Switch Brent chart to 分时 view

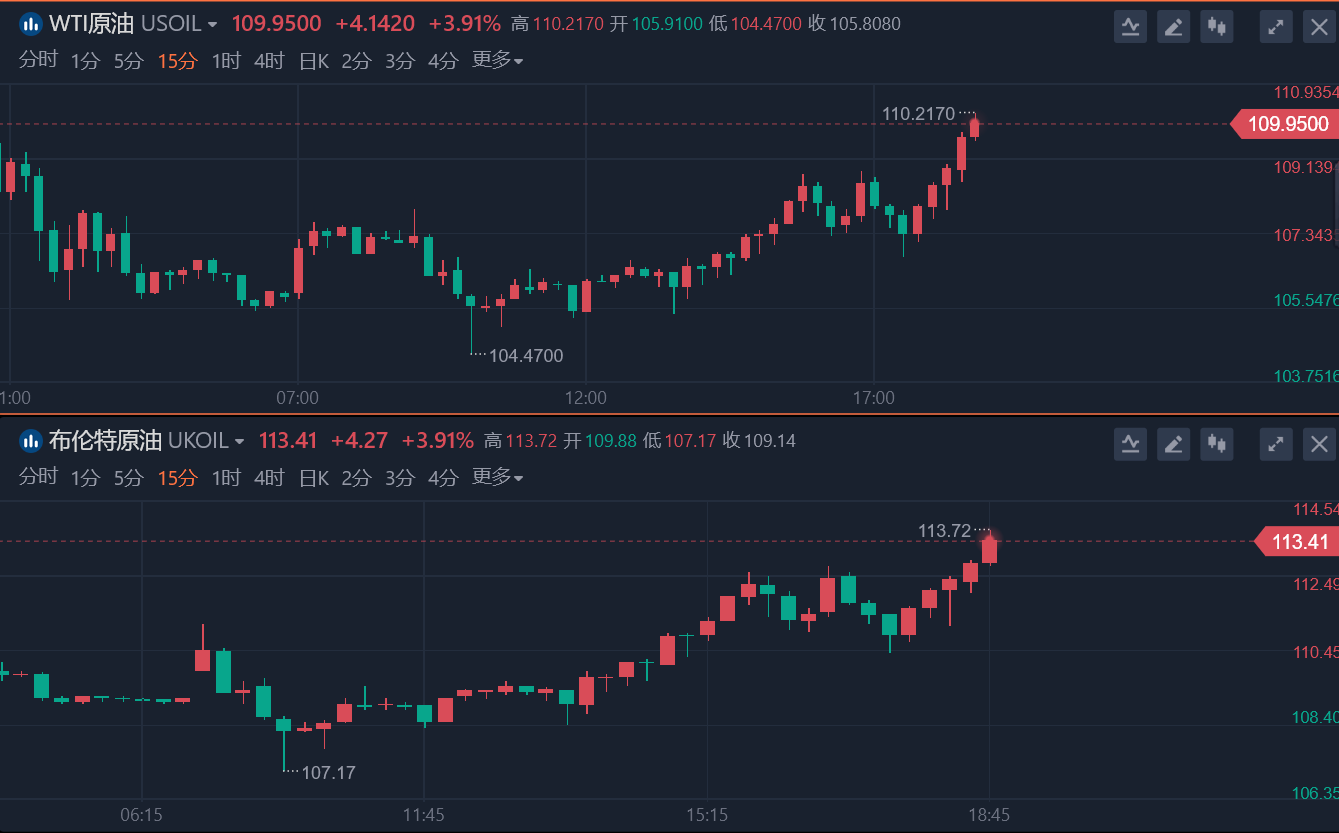[38, 478]
